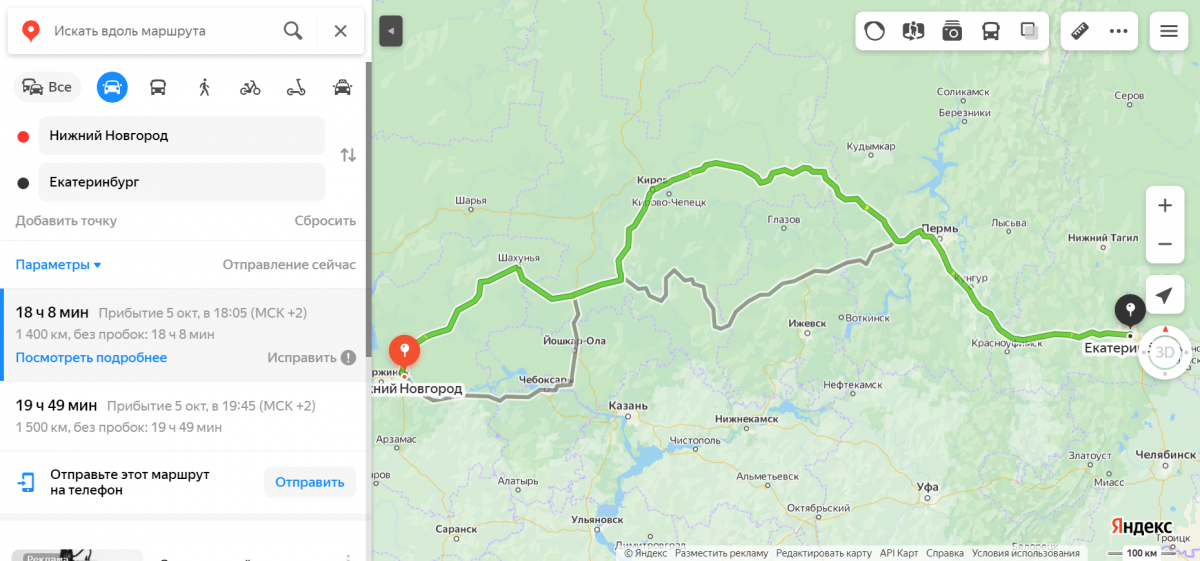Image resolution: width=1200 pixels, height=561 pixels.
Task: Pick the scooter route mode
Action: pos(296,87)
